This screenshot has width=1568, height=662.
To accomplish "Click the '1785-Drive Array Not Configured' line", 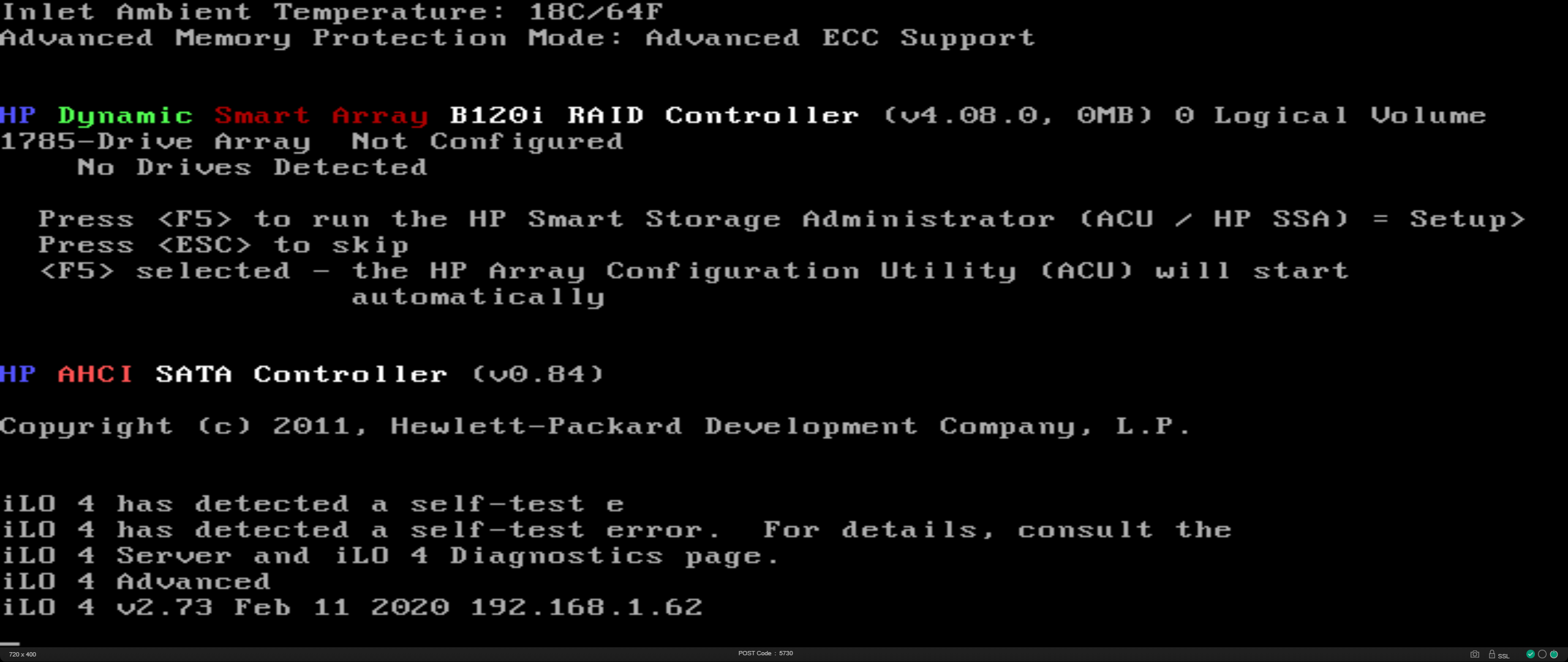I will pos(312,142).
